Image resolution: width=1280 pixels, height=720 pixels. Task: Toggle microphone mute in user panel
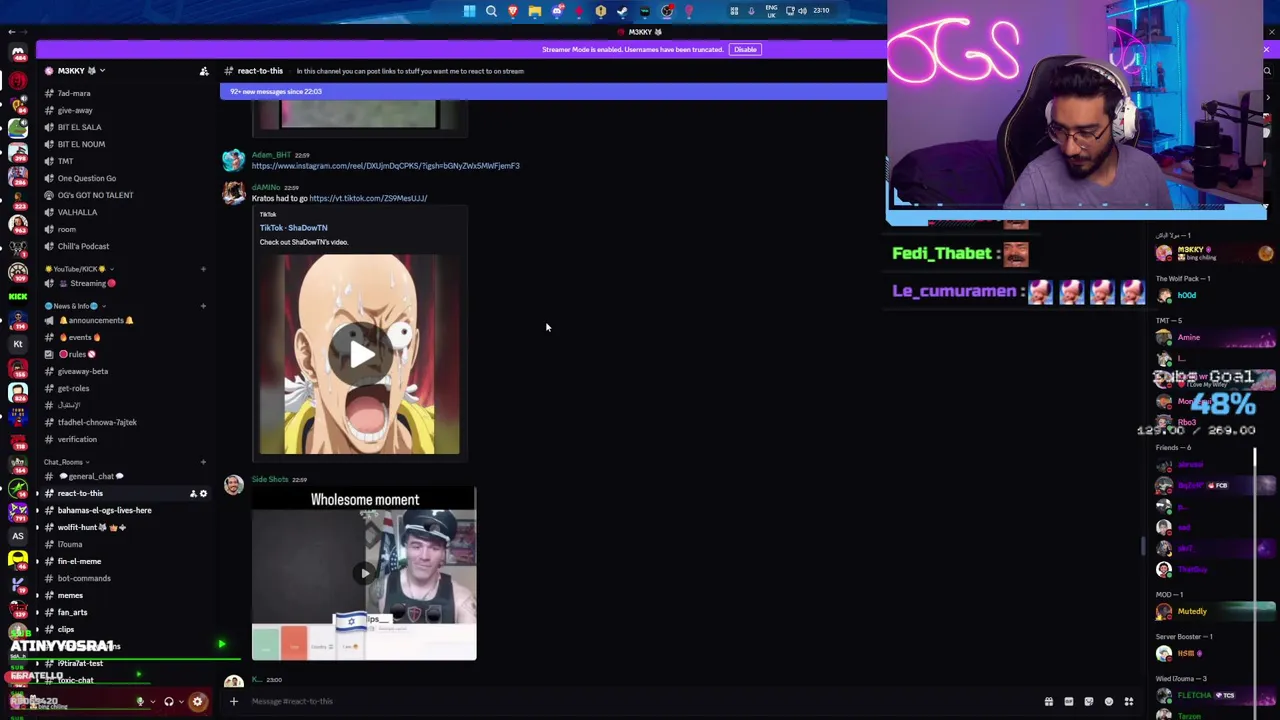pyautogui.click(x=140, y=701)
